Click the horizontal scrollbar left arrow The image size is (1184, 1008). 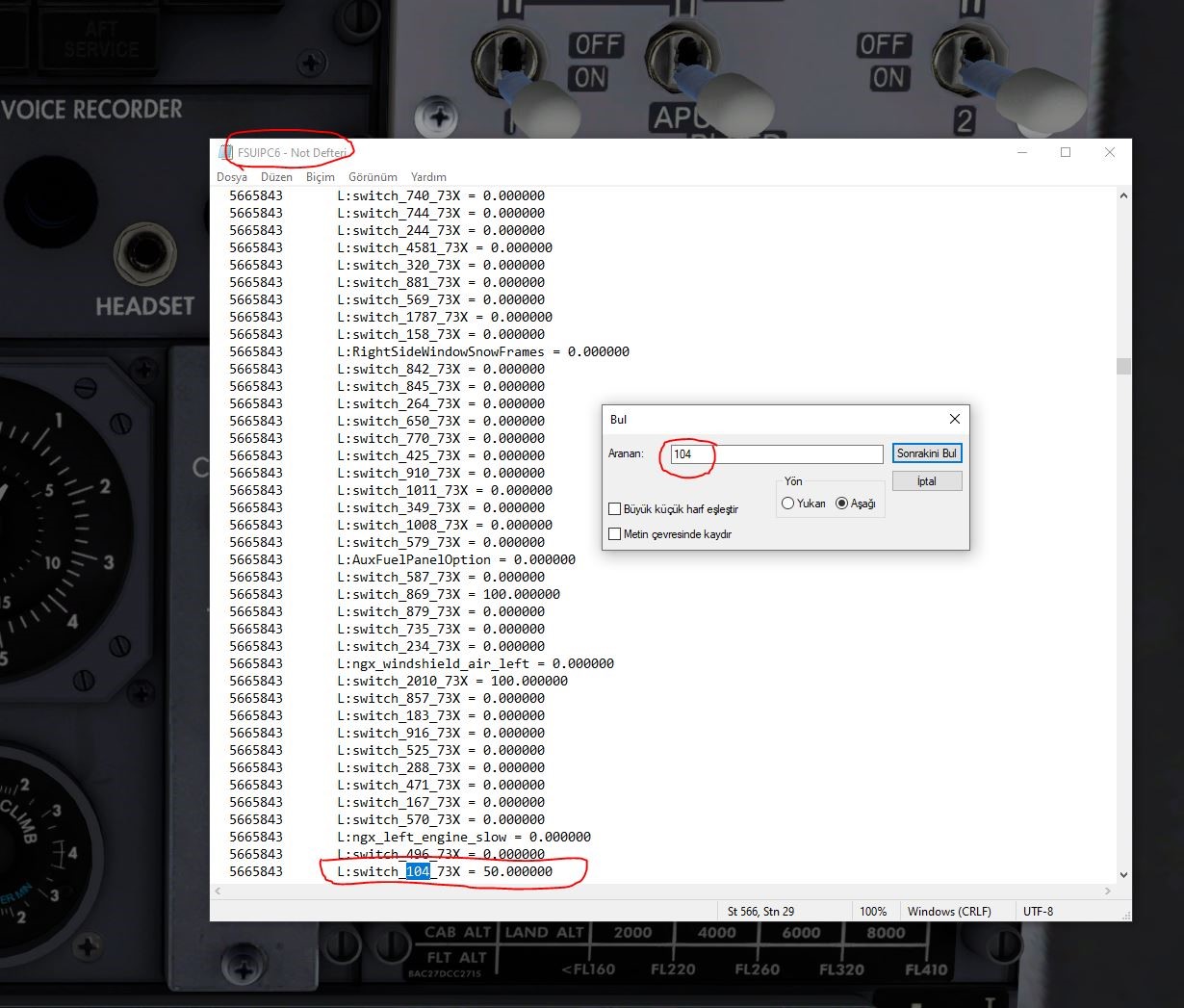coord(218,892)
